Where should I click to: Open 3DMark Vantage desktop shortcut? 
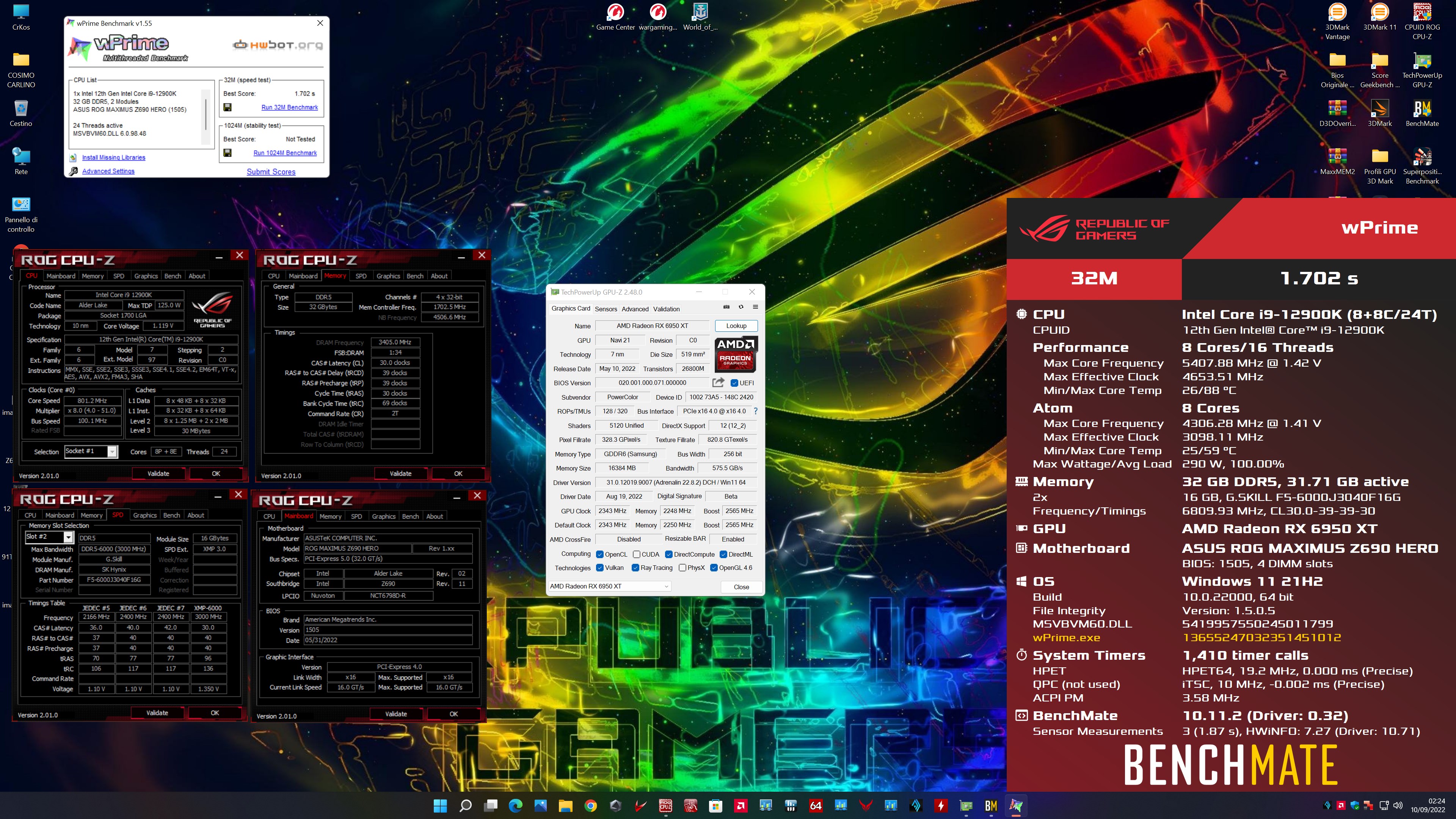pyautogui.click(x=1337, y=22)
